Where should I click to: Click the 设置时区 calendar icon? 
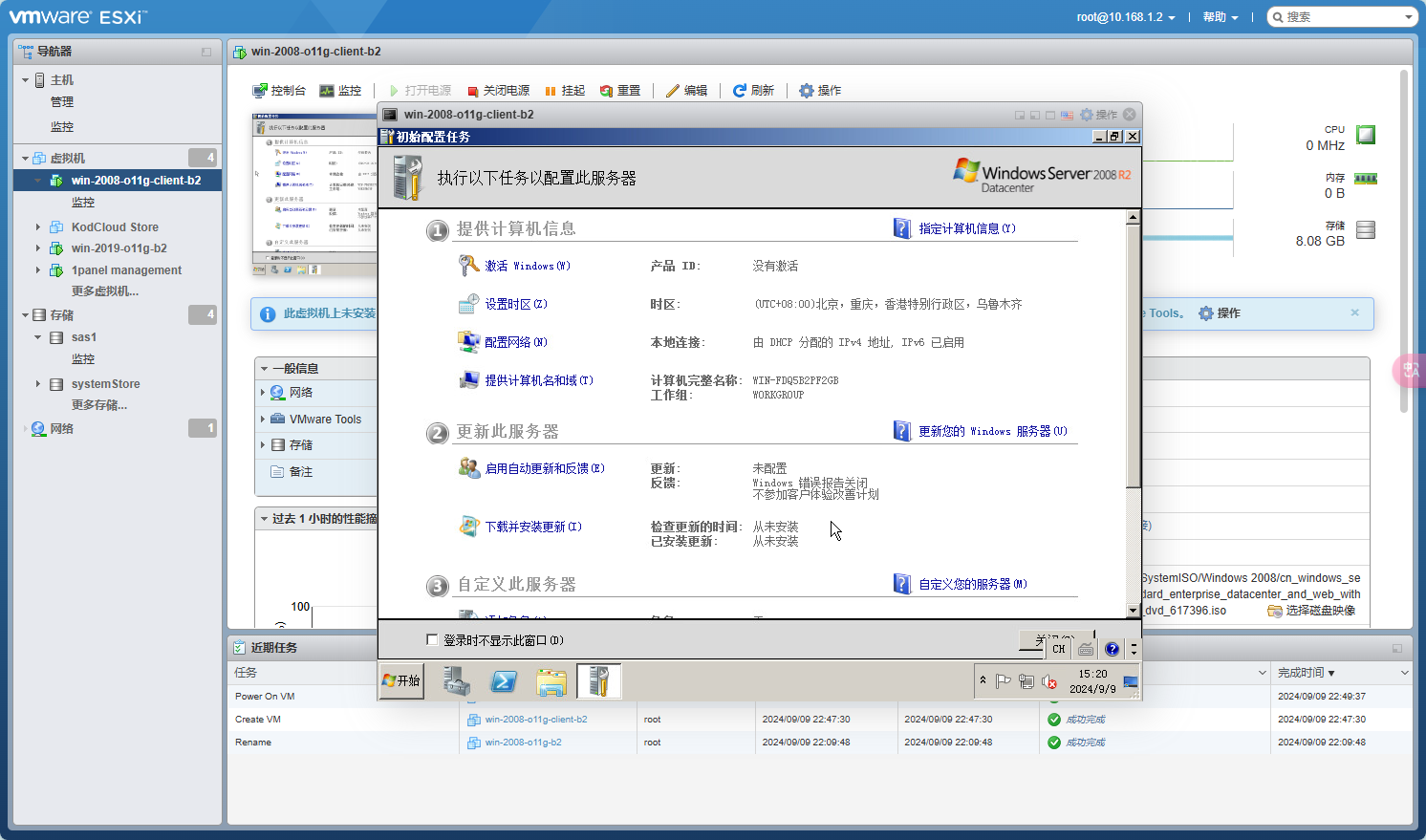coord(468,304)
